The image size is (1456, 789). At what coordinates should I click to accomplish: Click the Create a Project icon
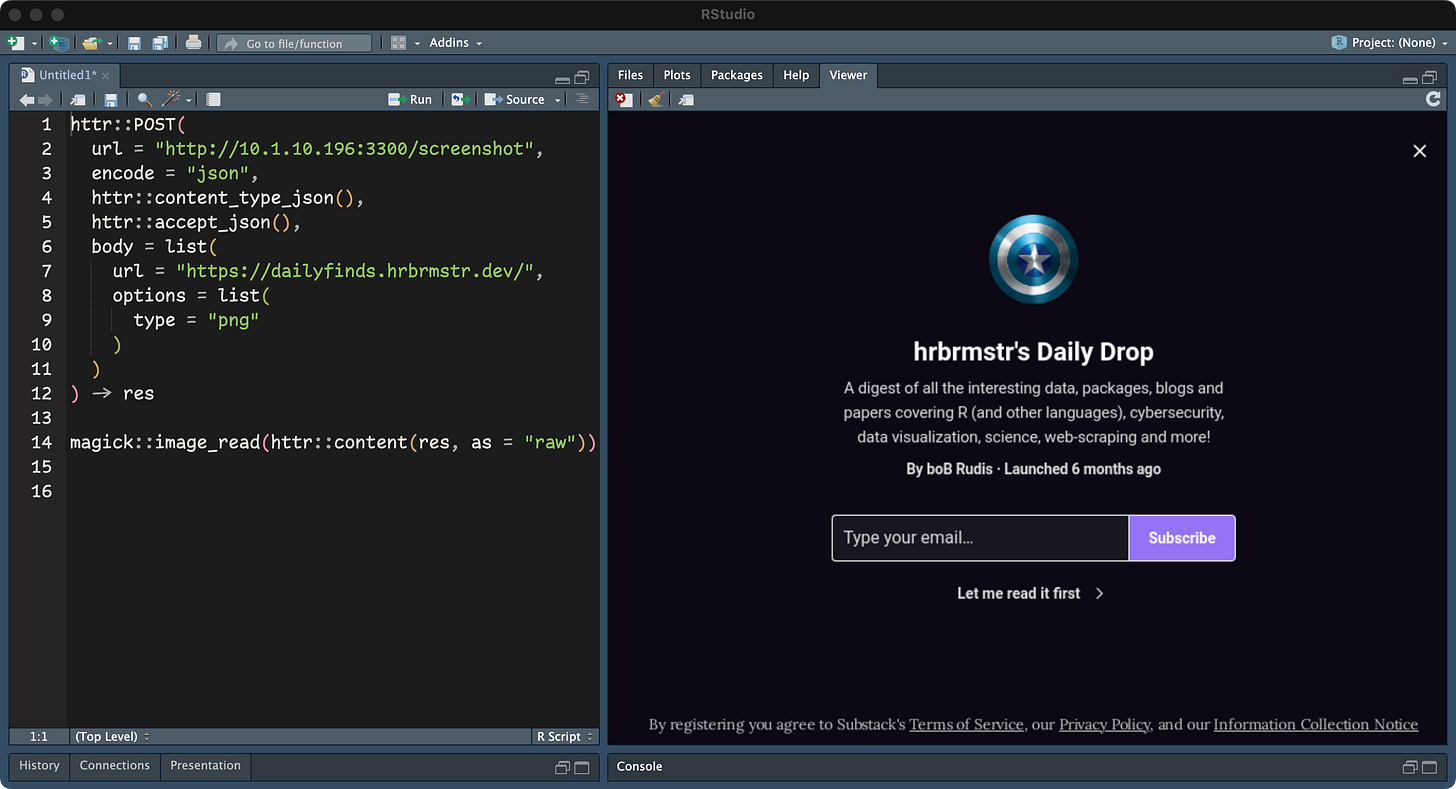tap(59, 43)
